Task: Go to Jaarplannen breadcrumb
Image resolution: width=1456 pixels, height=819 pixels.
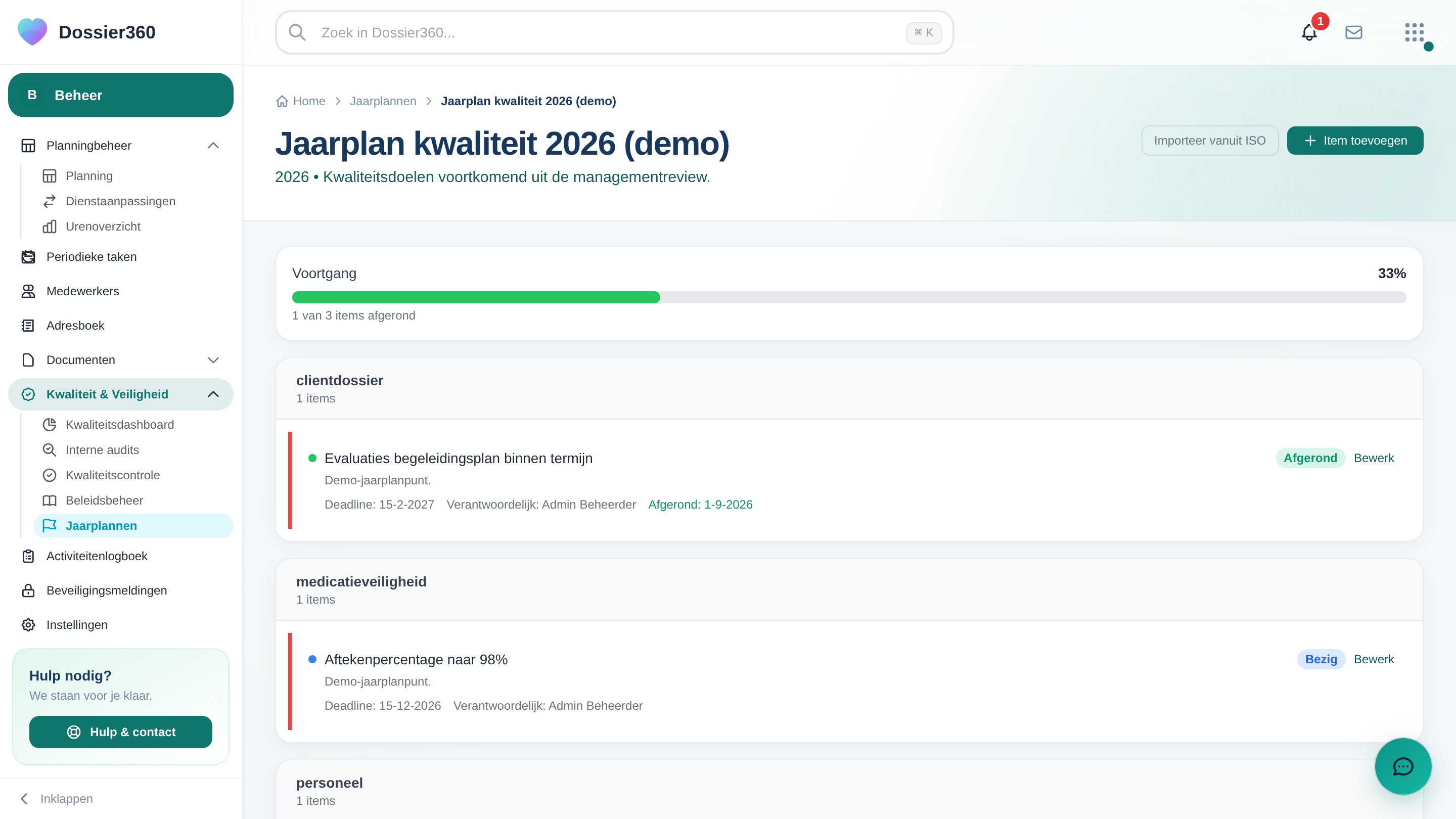Action: (x=383, y=101)
